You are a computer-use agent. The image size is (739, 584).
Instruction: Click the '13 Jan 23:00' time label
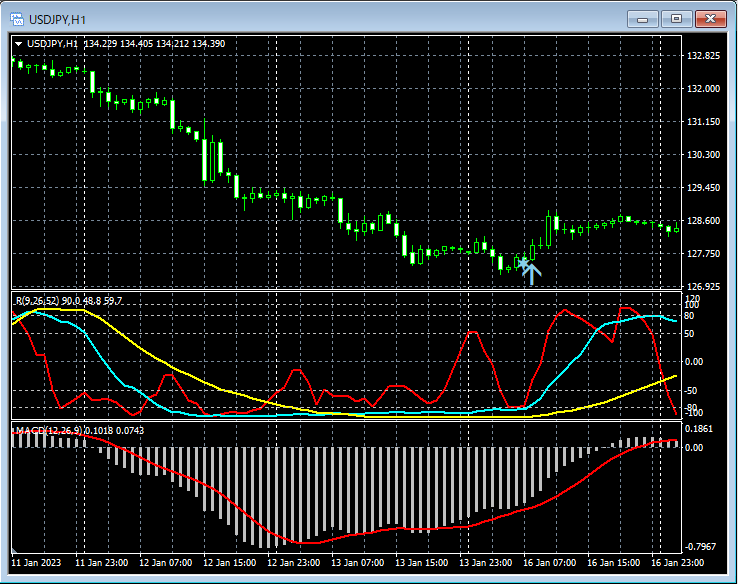click(x=486, y=563)
